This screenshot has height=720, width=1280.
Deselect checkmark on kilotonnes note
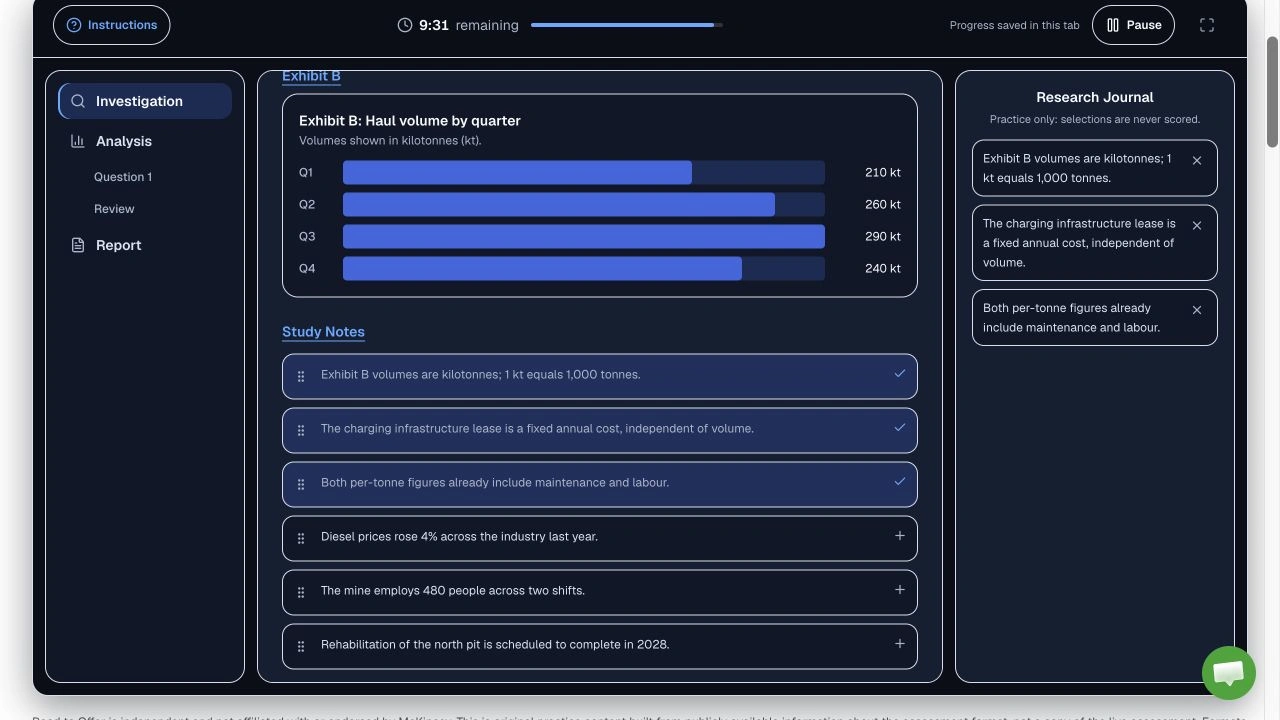(899, 374)
